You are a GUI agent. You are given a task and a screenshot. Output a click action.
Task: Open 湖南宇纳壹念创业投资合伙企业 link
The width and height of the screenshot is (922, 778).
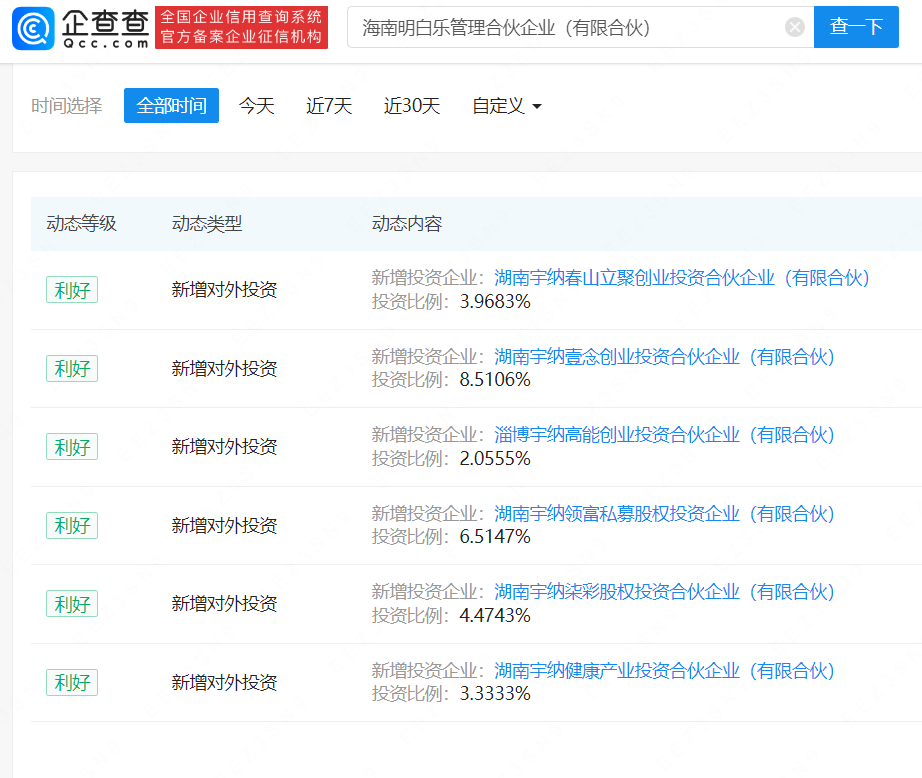pyautogui.click(x=664, y=356)
